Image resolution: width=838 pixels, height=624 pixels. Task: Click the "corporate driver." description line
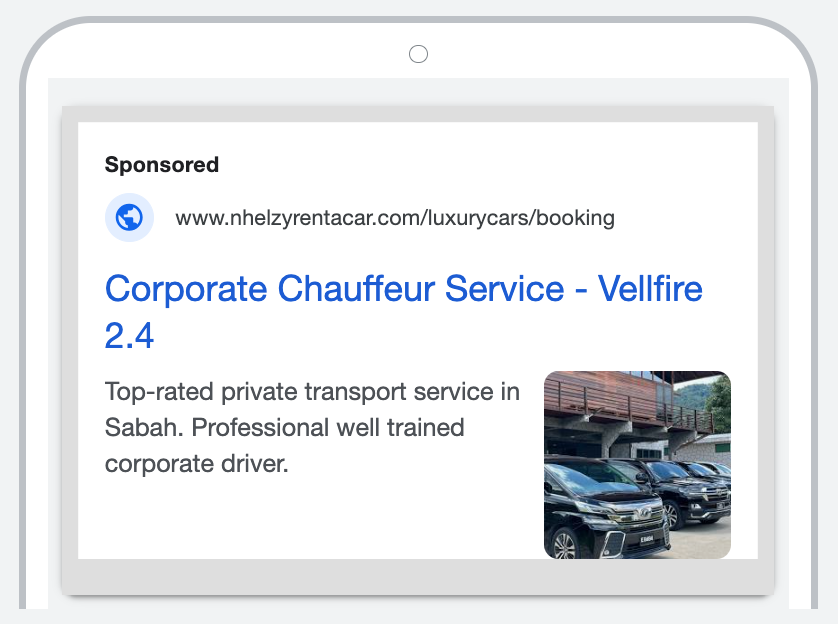point(196,464)
